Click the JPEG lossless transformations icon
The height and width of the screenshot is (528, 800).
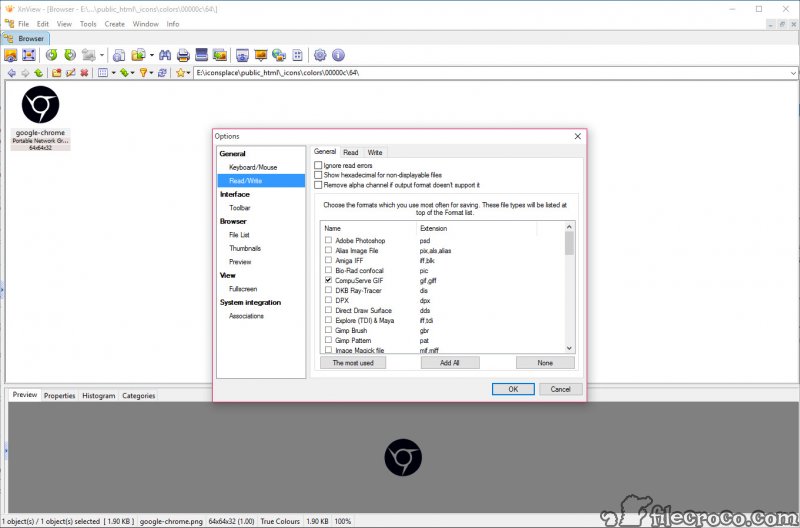[89, 55]
